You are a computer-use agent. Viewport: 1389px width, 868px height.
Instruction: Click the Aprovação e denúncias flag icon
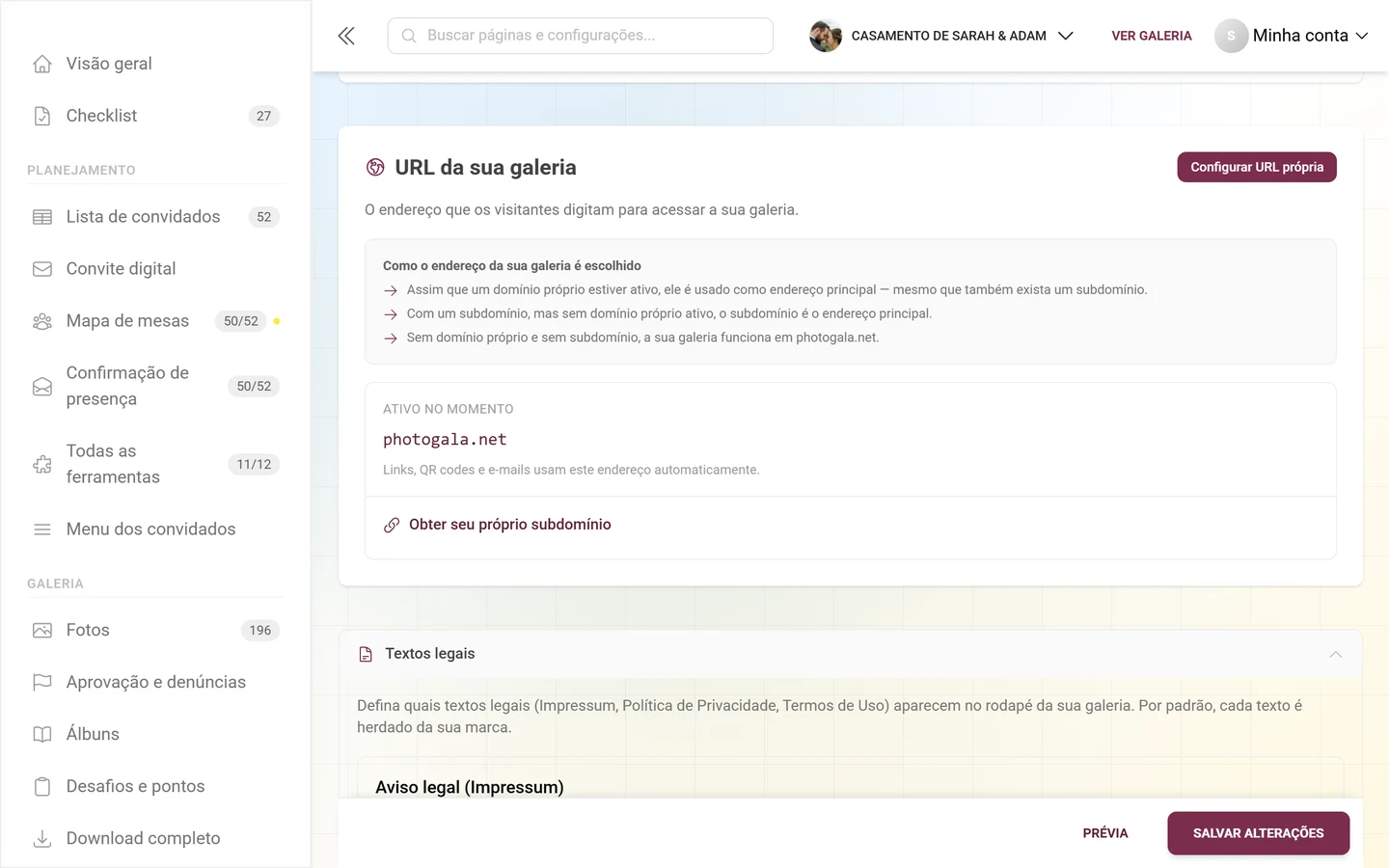point(42,682)
